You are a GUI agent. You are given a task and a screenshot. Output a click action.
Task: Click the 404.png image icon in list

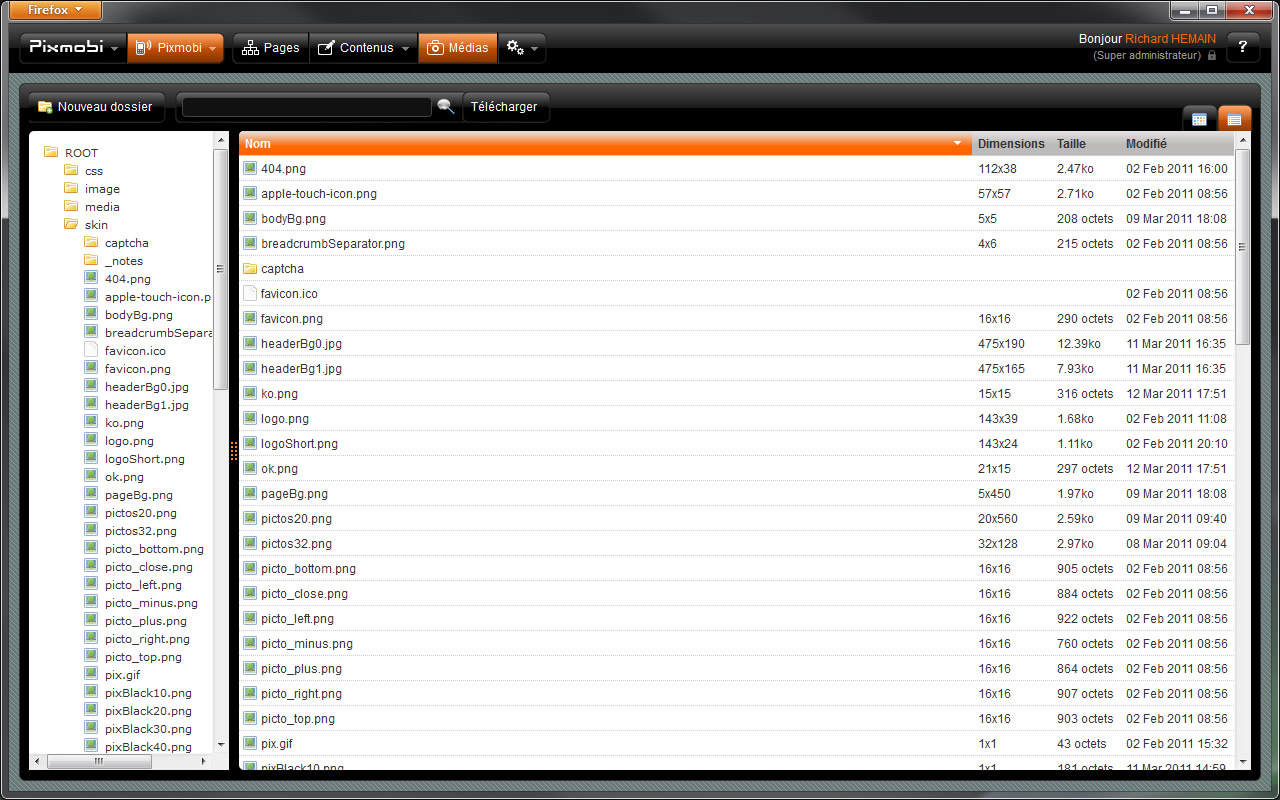click(250, 168)
